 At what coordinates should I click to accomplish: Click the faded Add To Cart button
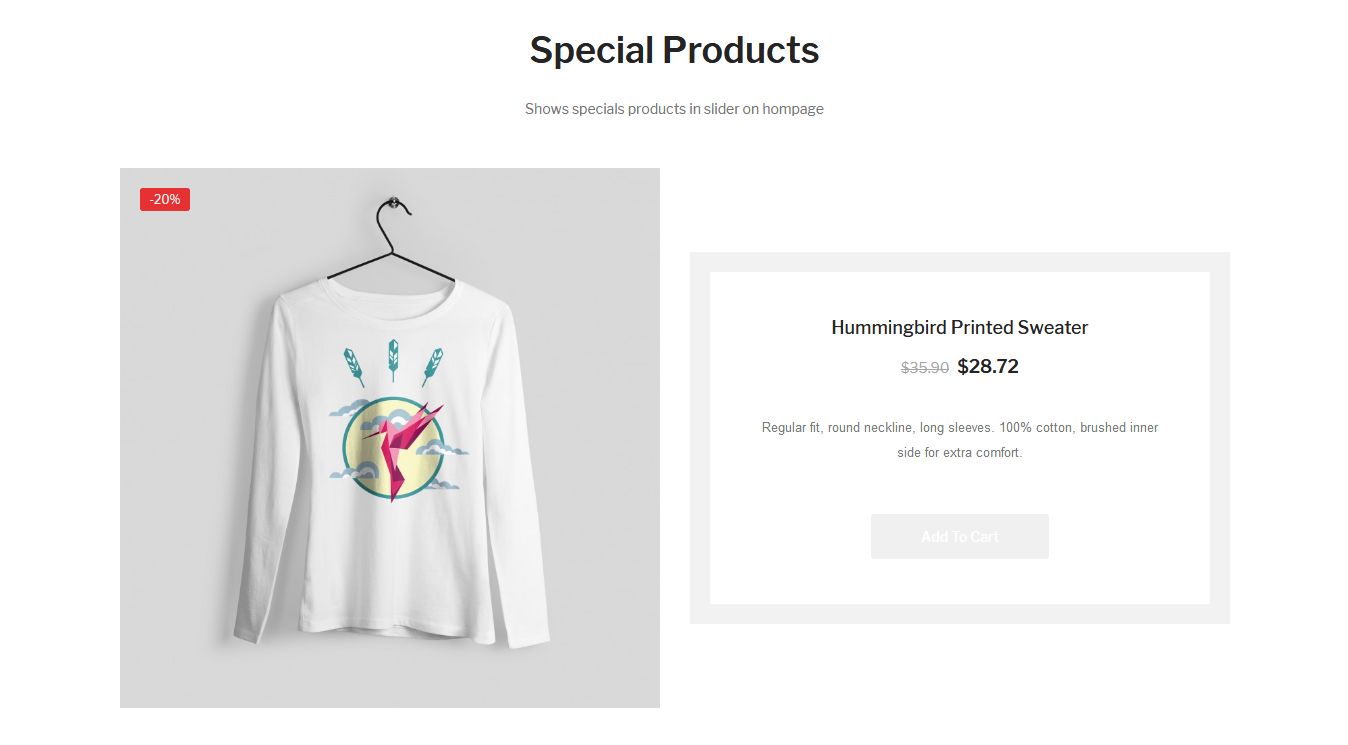959,537
